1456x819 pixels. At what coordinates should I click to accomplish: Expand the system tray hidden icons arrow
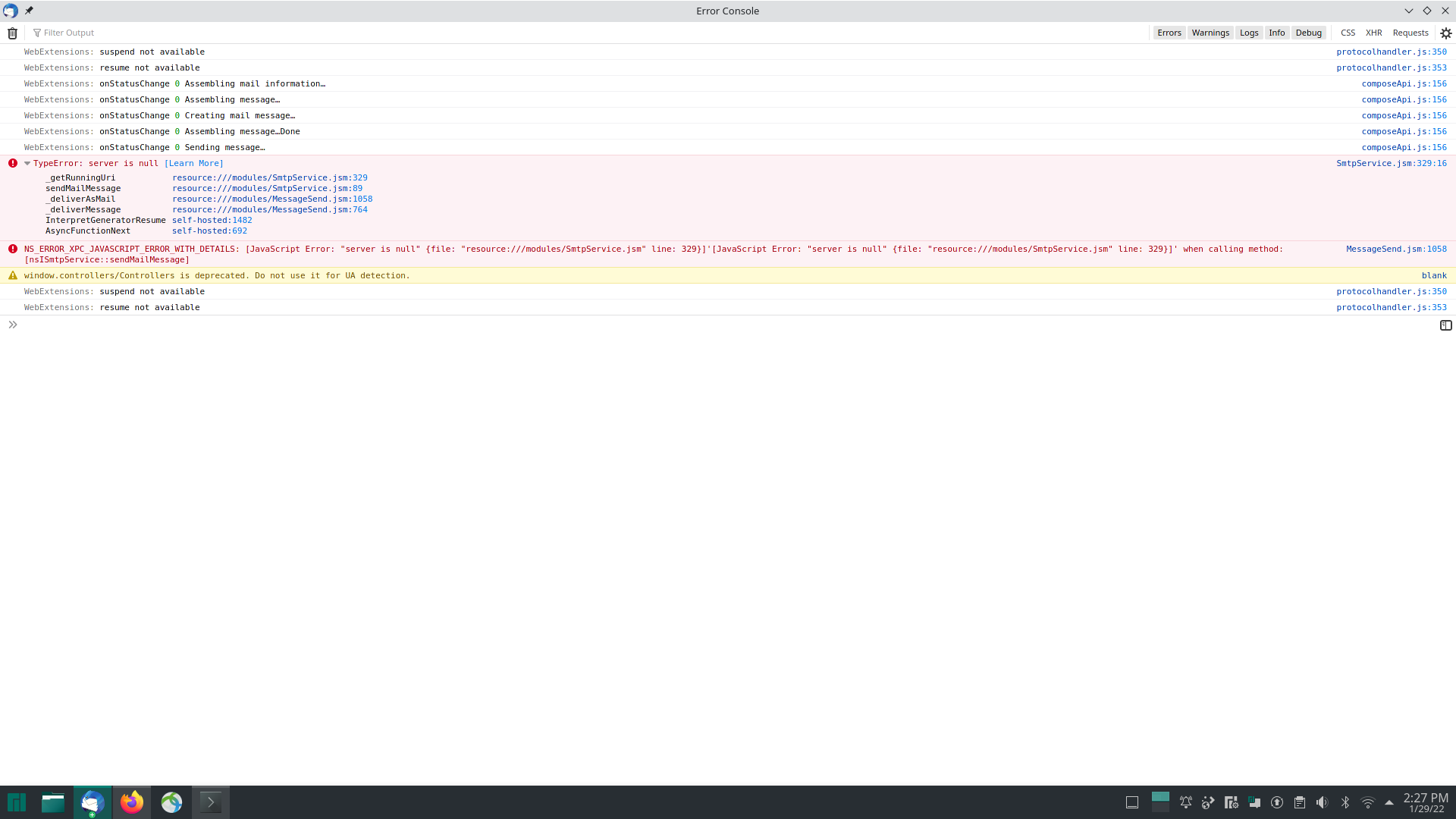(1389, 802)
